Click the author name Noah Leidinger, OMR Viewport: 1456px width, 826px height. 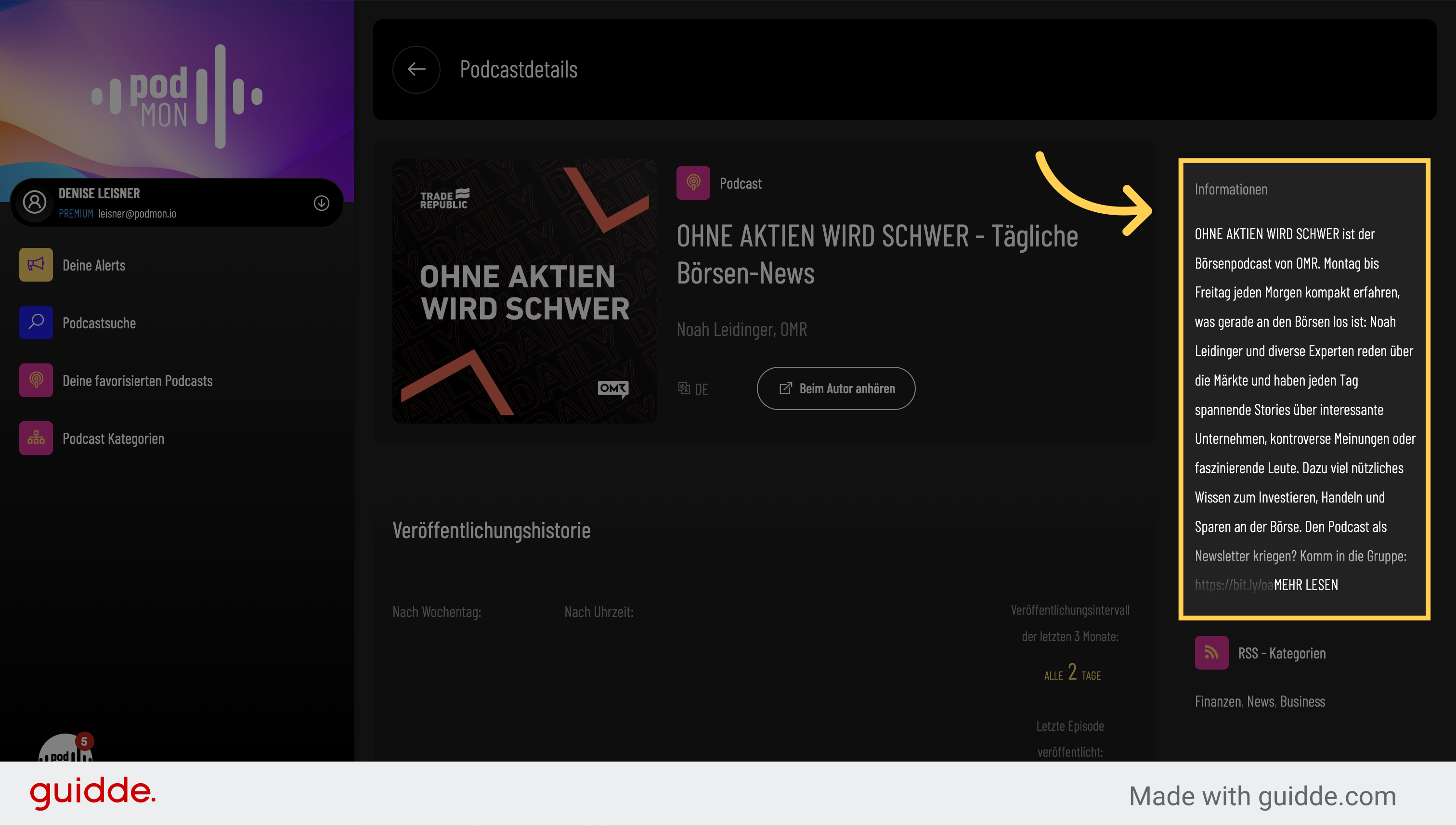pyautogui.click(x=741, y=329)
